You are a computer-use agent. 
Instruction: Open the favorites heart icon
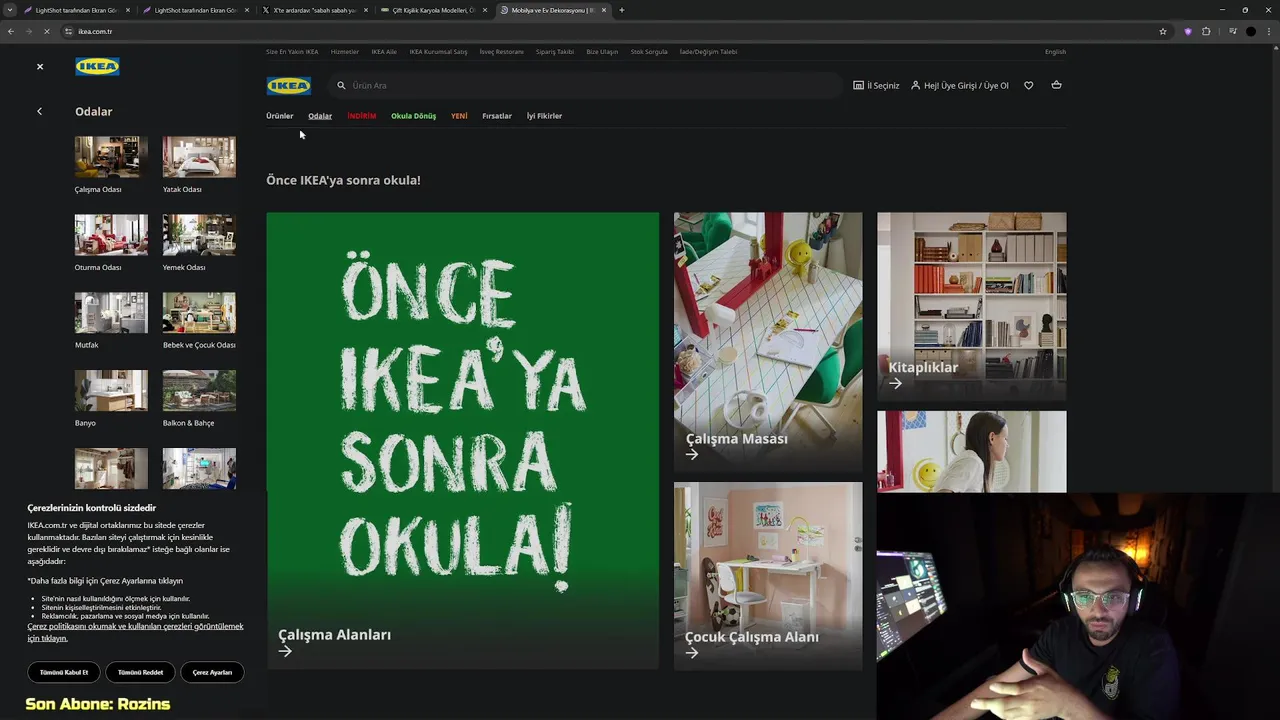tap(1028, 85)
